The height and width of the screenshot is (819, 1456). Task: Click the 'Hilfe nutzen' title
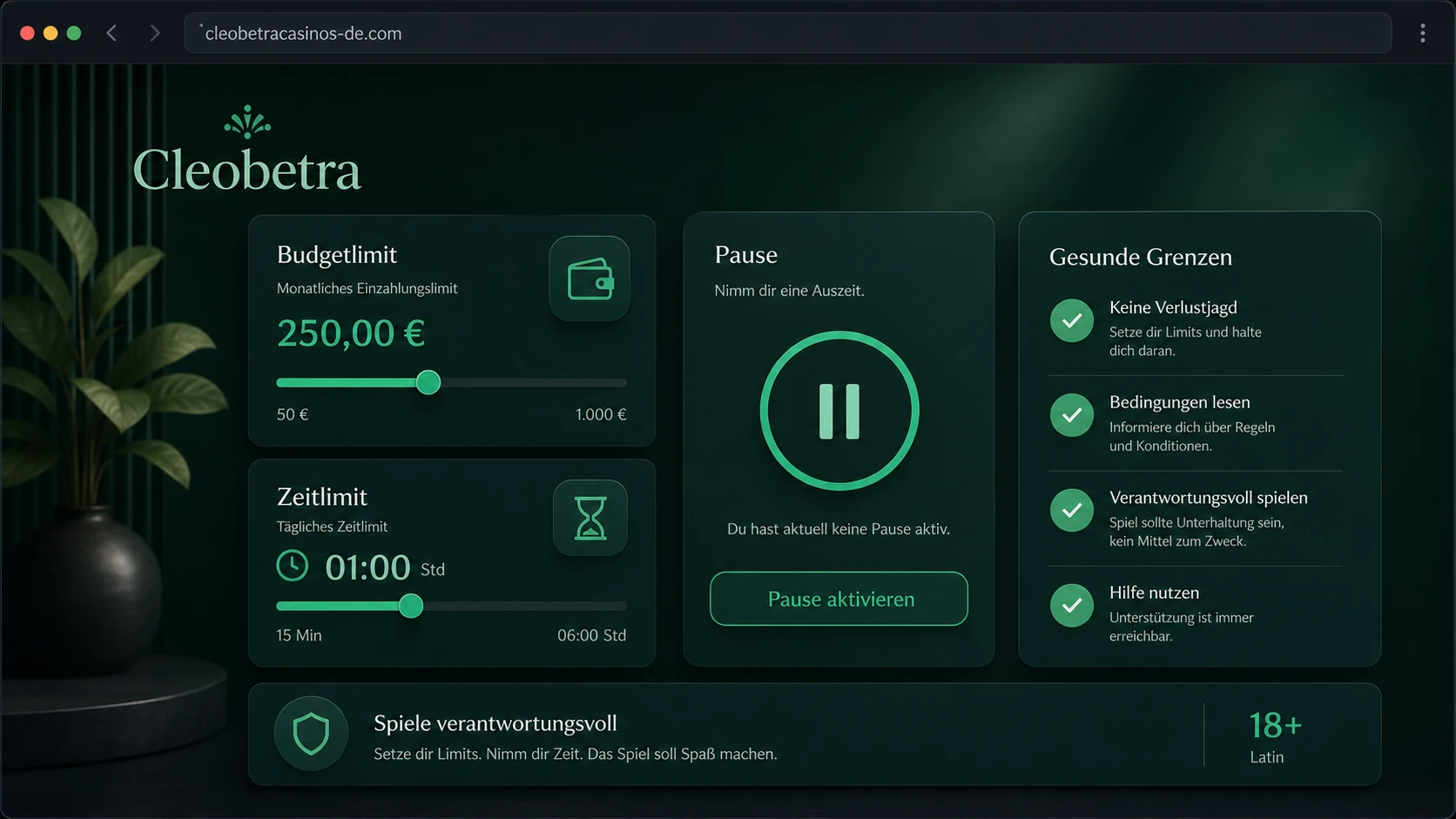[1155, 593]
